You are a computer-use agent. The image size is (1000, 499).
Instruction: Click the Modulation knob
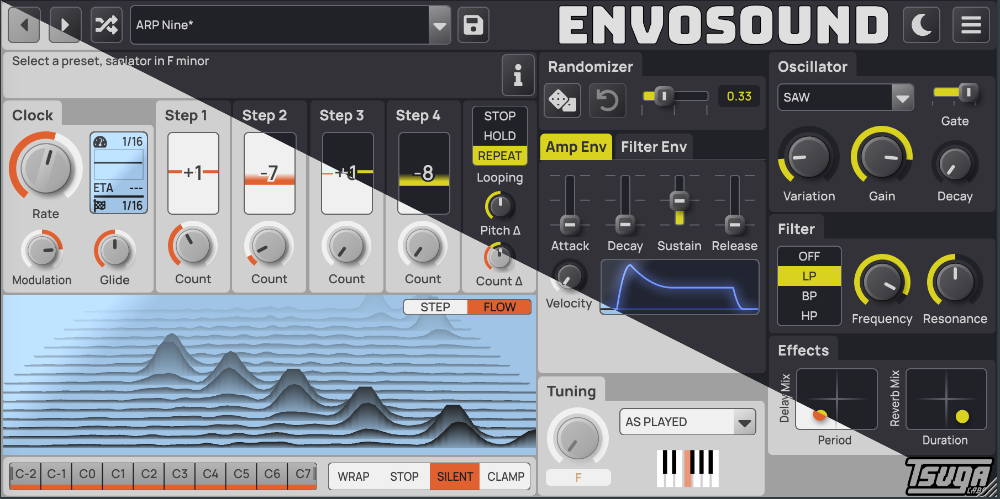point(42,250)
